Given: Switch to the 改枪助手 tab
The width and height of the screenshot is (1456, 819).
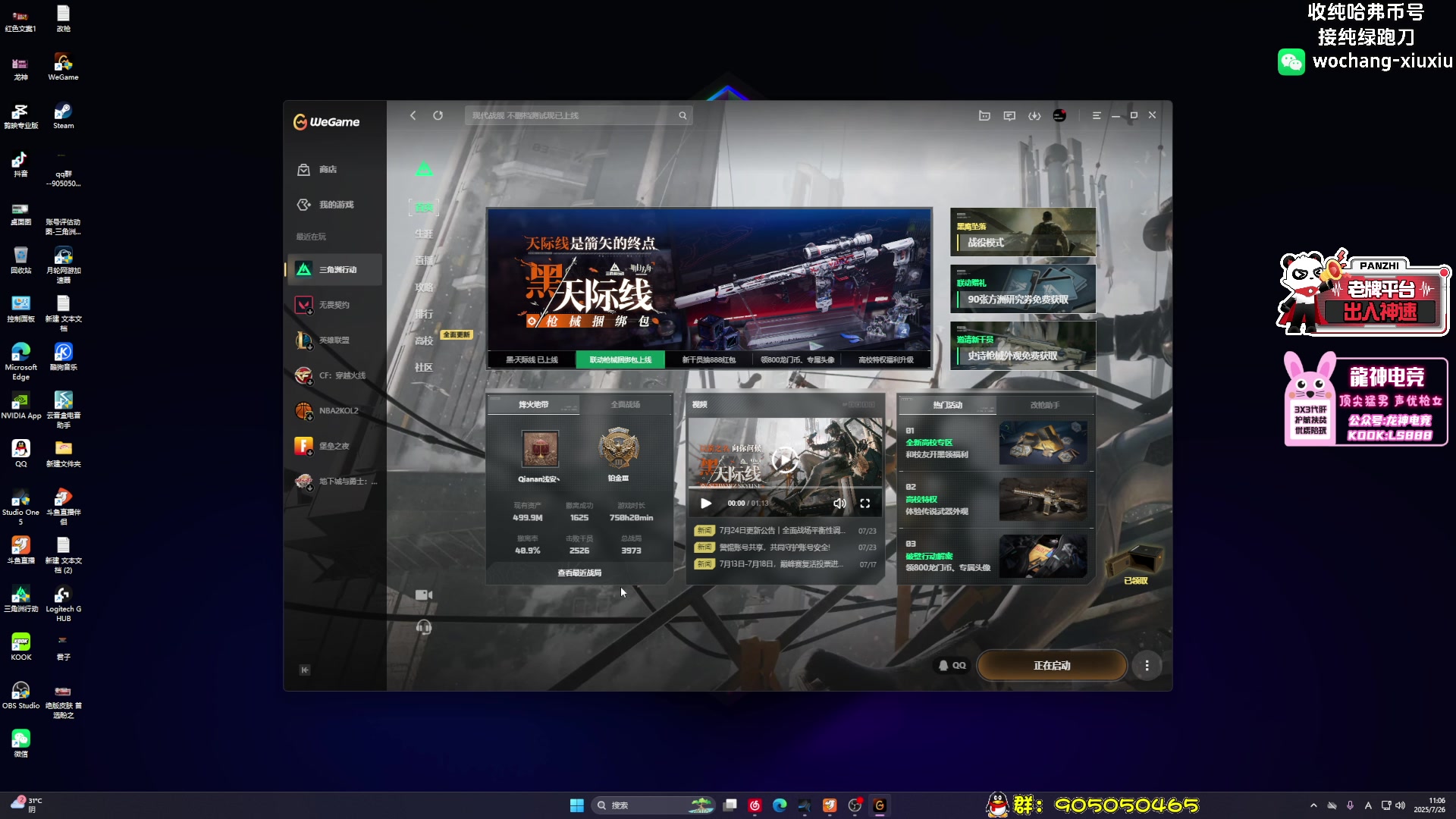Looking at the screenshot, I should pyautogui.click(x=1044, y=405).
